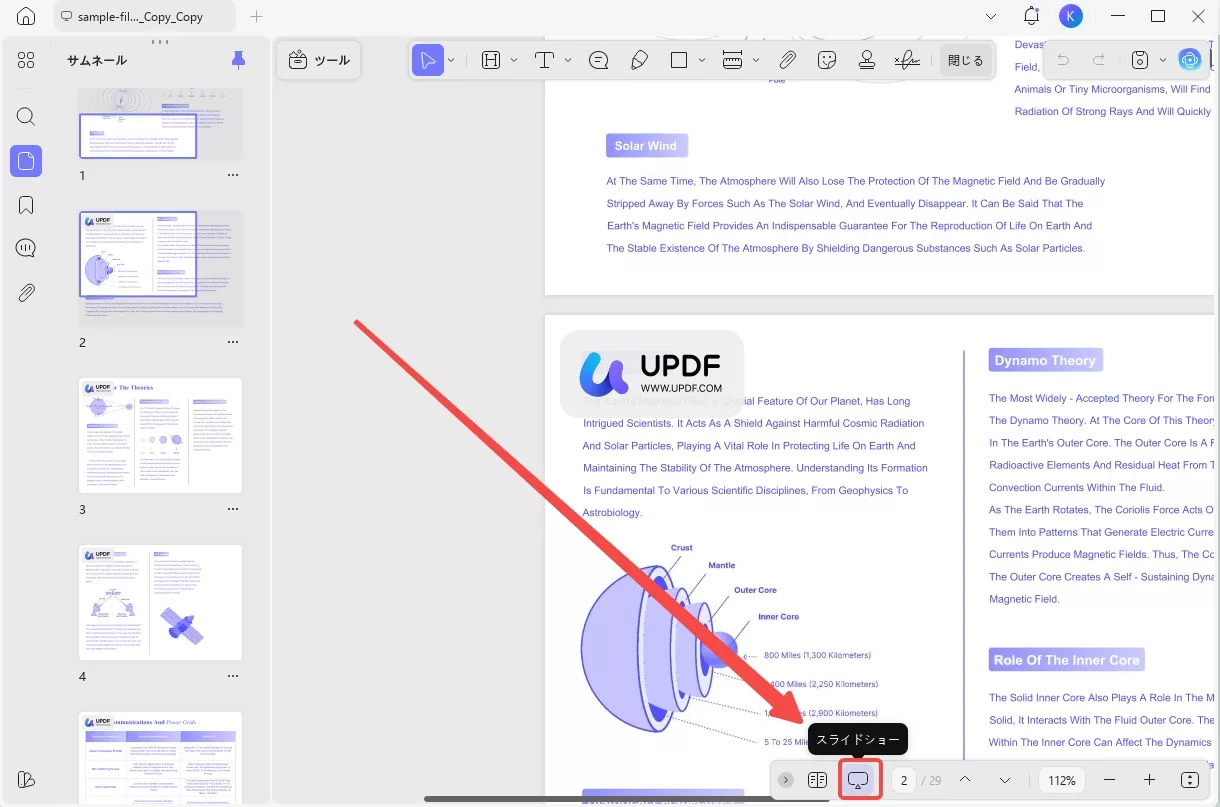The height and width of the screenshot is (807, 1220).
Task: Select the page 3 thumbnail
Action: click(160, 435)
